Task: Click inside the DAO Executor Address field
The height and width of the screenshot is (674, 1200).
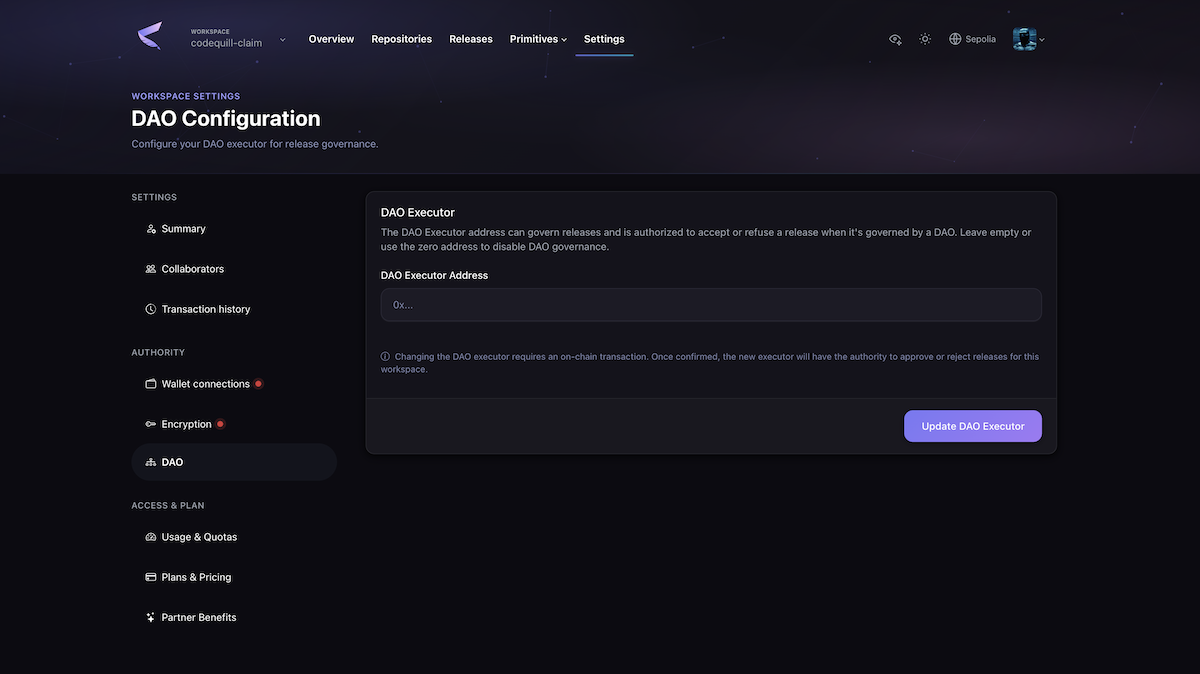Action: (710, 303)
